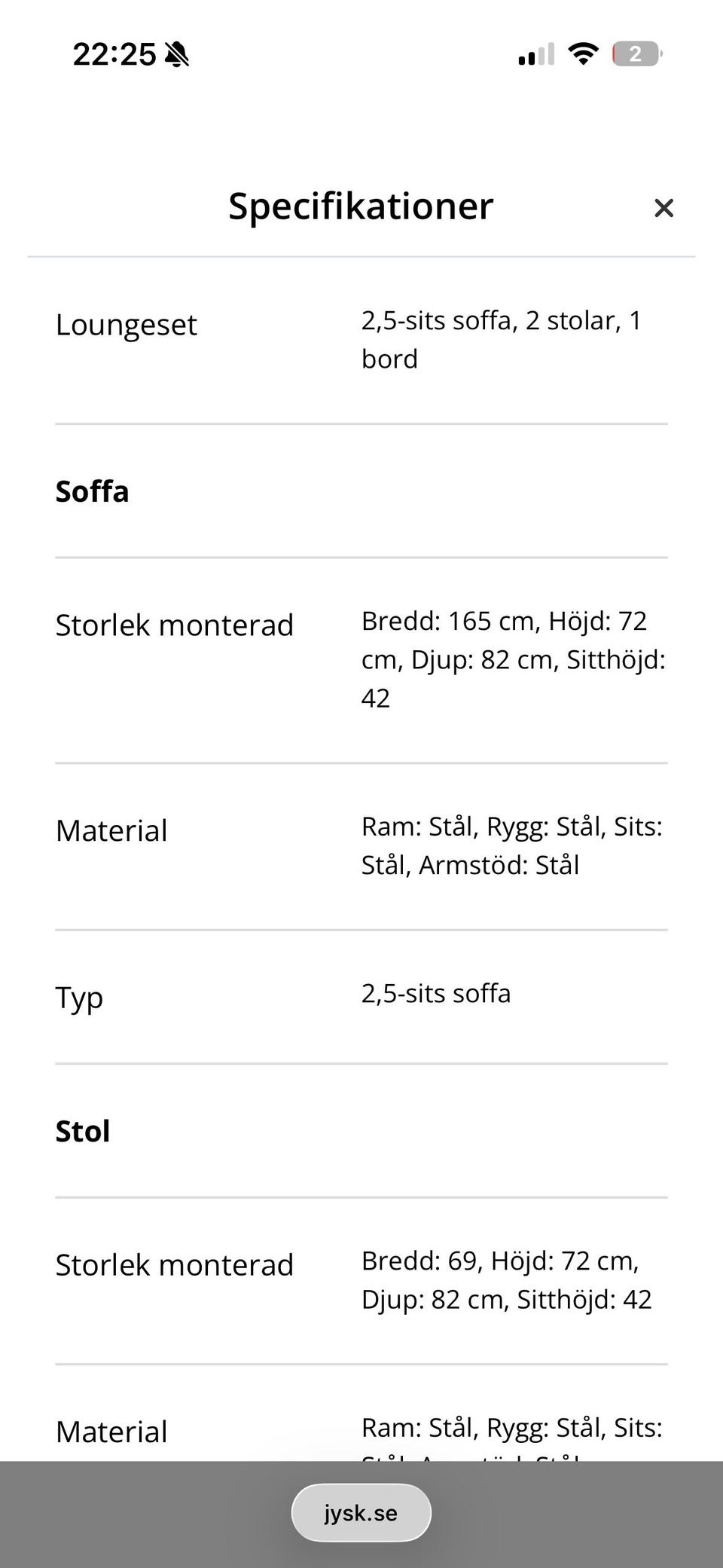Tap the battery indicator icon

(x=637, y=54)
